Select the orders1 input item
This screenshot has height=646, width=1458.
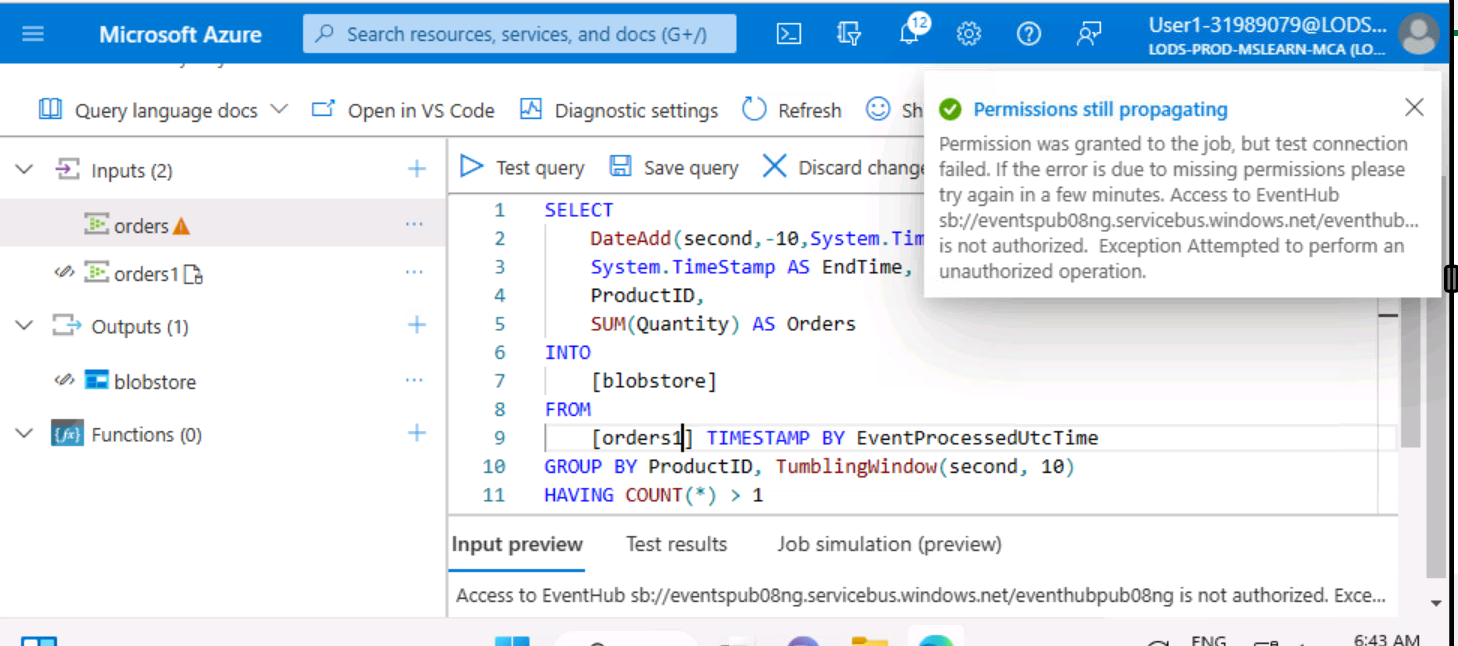pyautogui.click(x=146, y=274)
